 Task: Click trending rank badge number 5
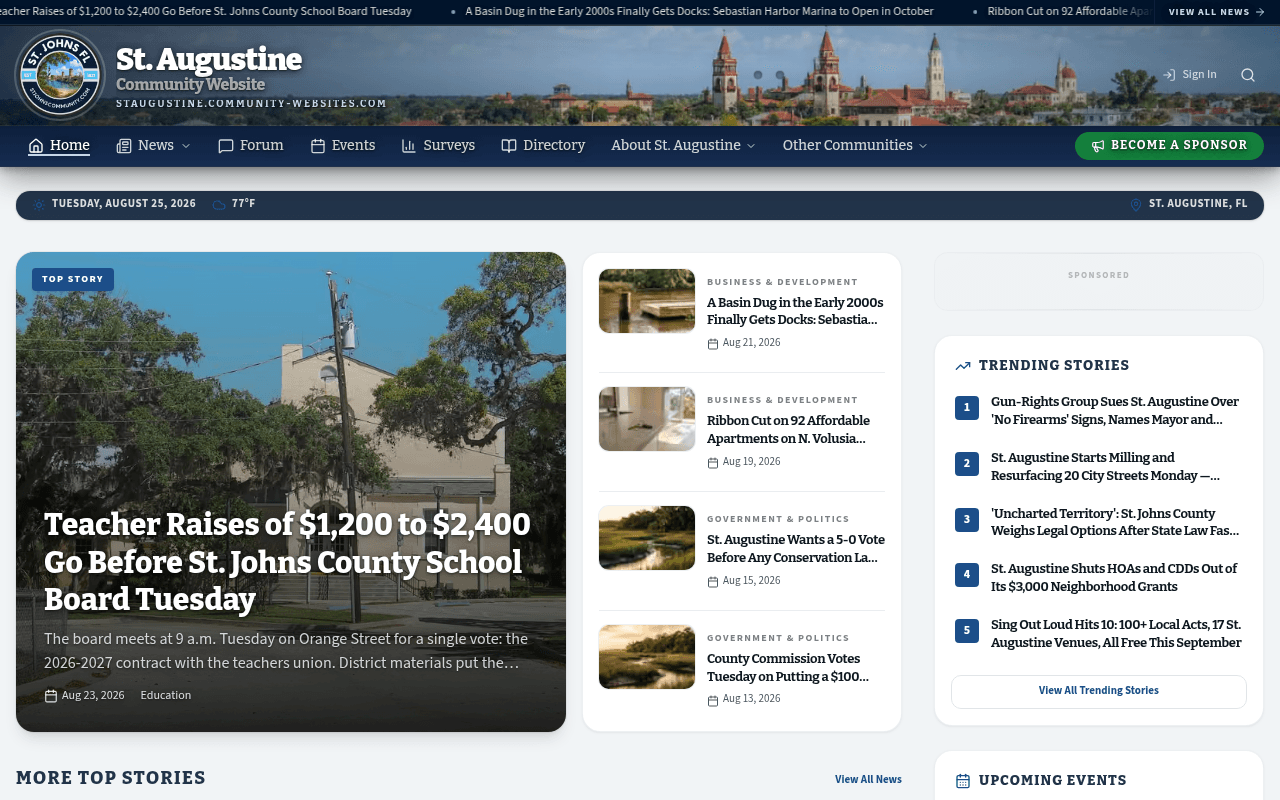click(967, 630)
